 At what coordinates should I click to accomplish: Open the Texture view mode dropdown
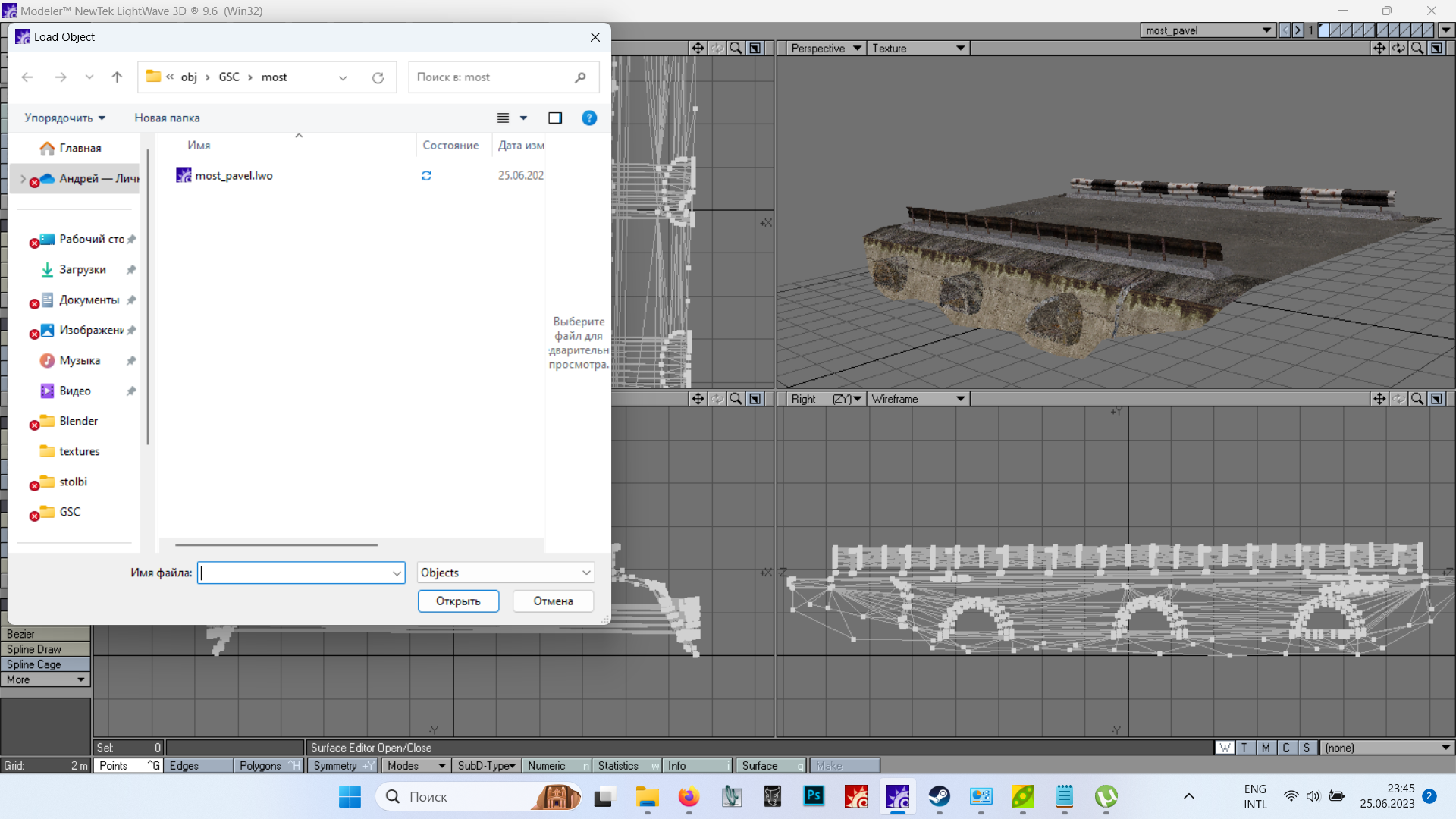(x=960, y=49)
